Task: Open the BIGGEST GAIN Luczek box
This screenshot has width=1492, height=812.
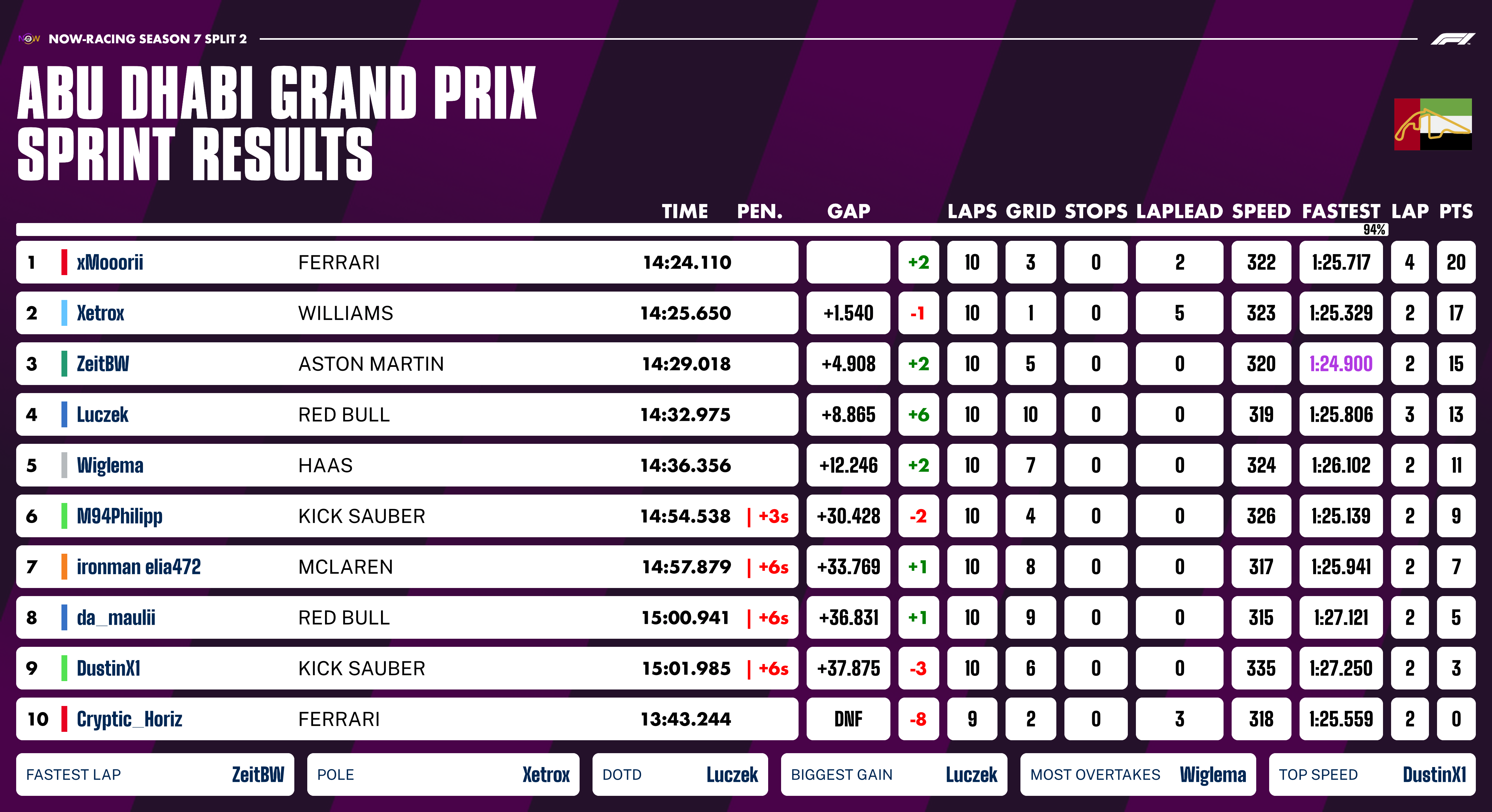Action: 894,775
